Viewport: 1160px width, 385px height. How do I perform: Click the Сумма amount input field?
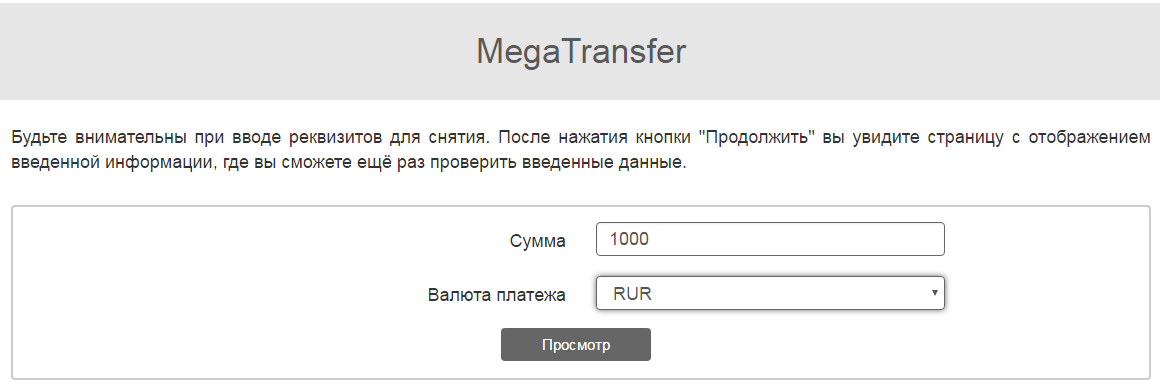coord(770,239)
